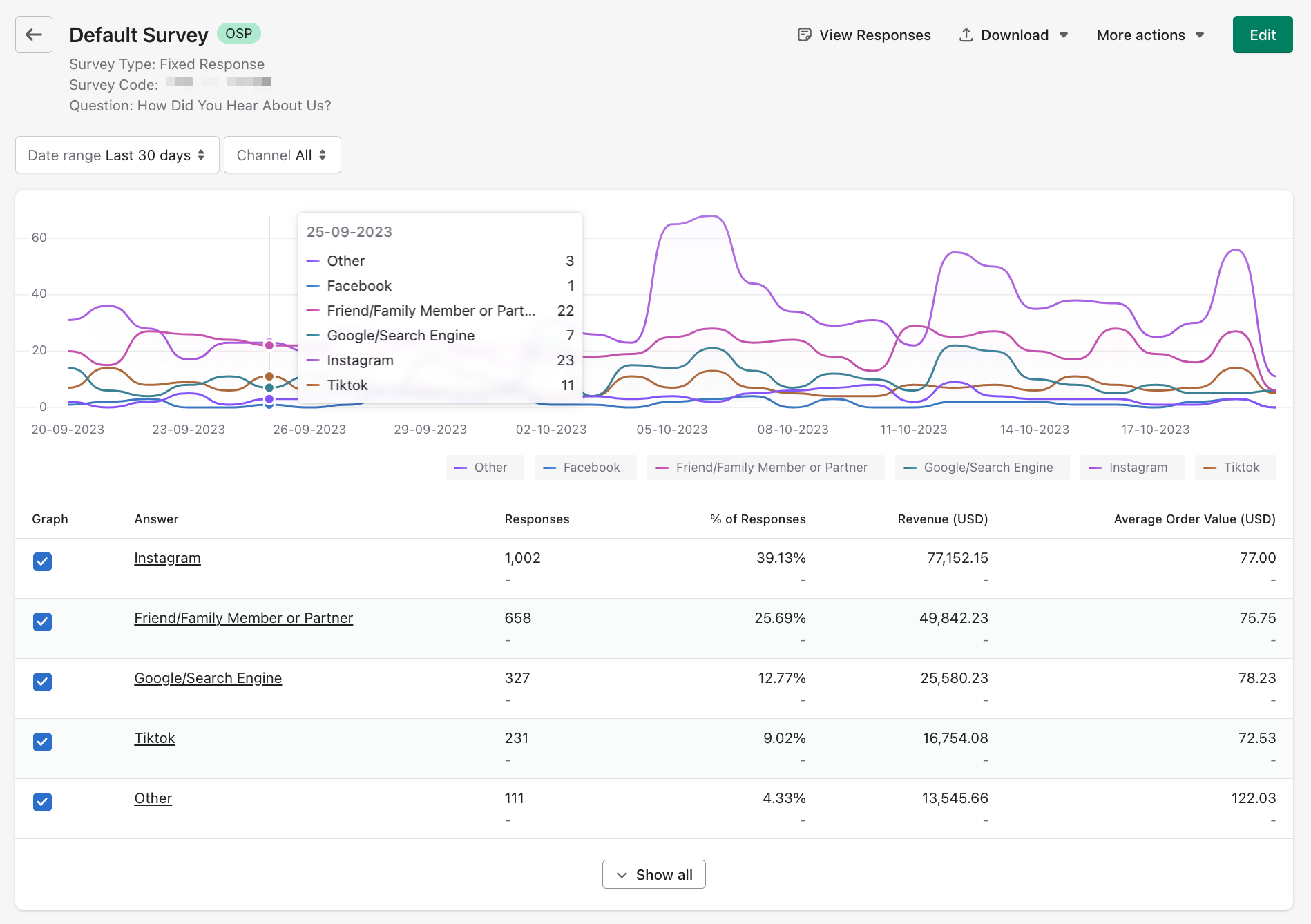Toggle Facebook series in chart legend

[x=584, y=468]
